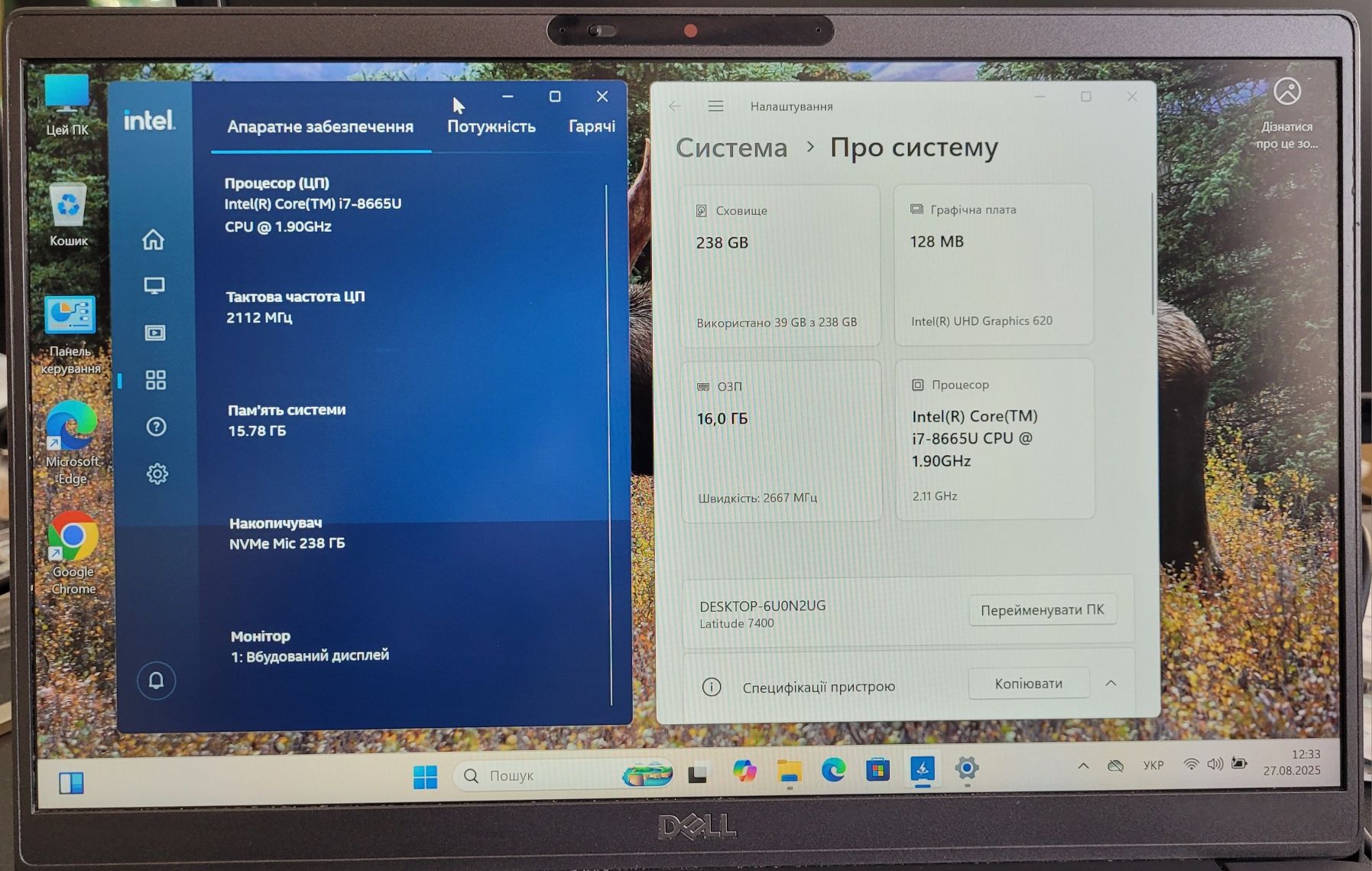This screenshot has height=871, width=1372.
Task: Switch to 'Апаратне забезпечення' tab
Action: click(x=320, y=127)
